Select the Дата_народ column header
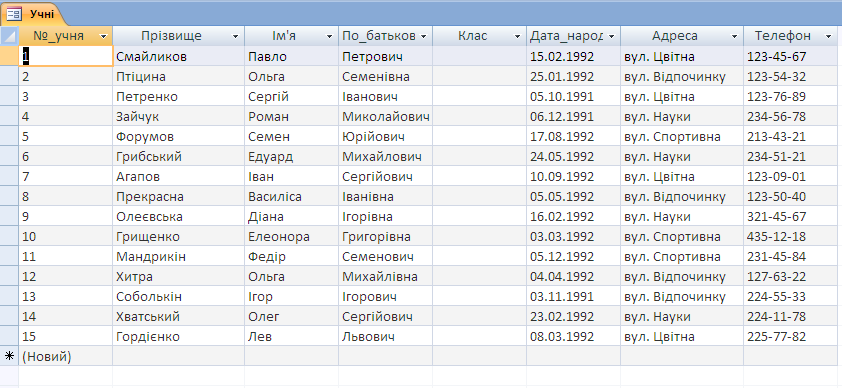This screenshot has height=388, width=842. (573, 36)
